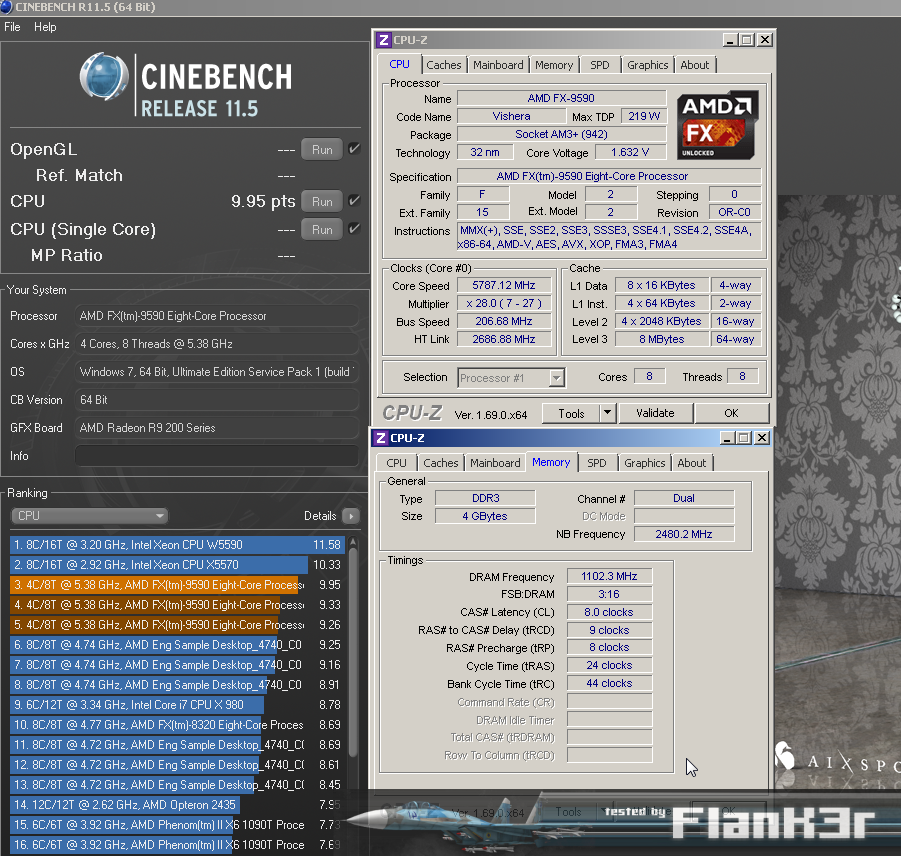Click the DRAM Frequency value 1102.3 MHz

point(609,576)
